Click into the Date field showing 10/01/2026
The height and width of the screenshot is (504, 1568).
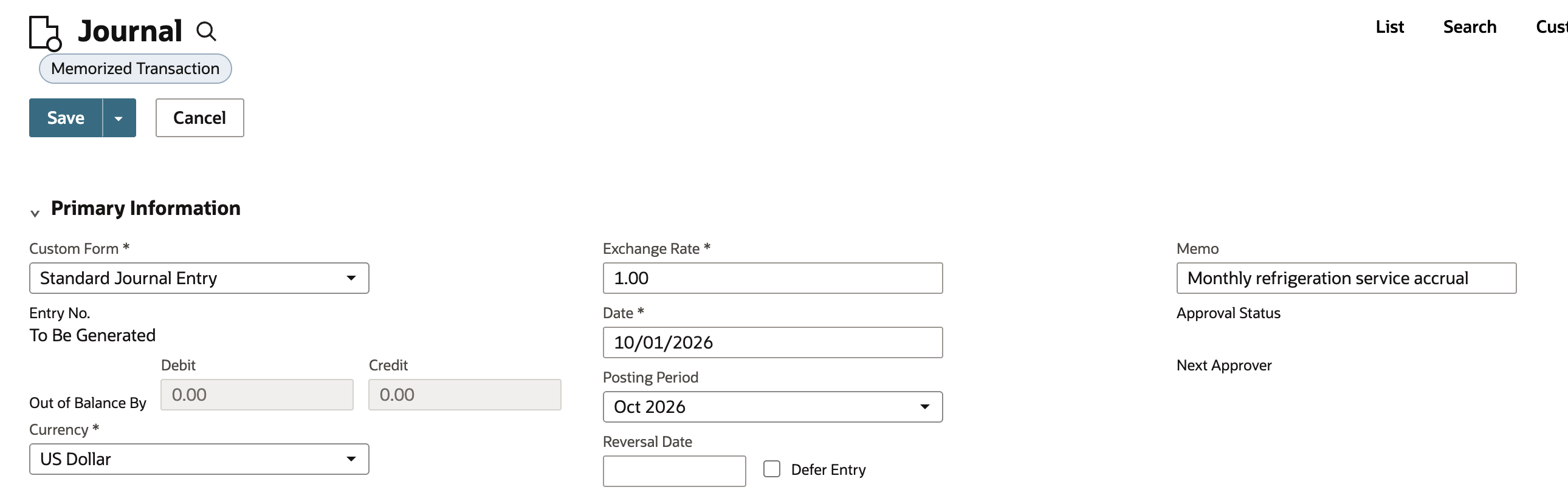tap(772, 343)
